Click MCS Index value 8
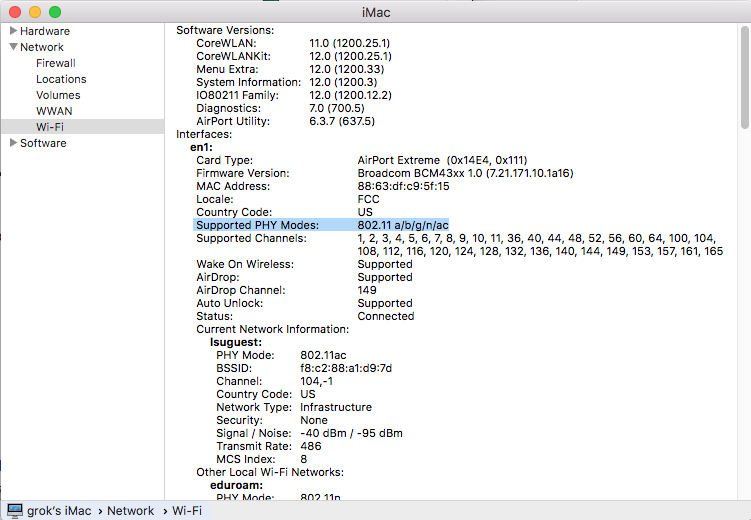751x520 pixels. pyautogui.click(x=304, y=459)
